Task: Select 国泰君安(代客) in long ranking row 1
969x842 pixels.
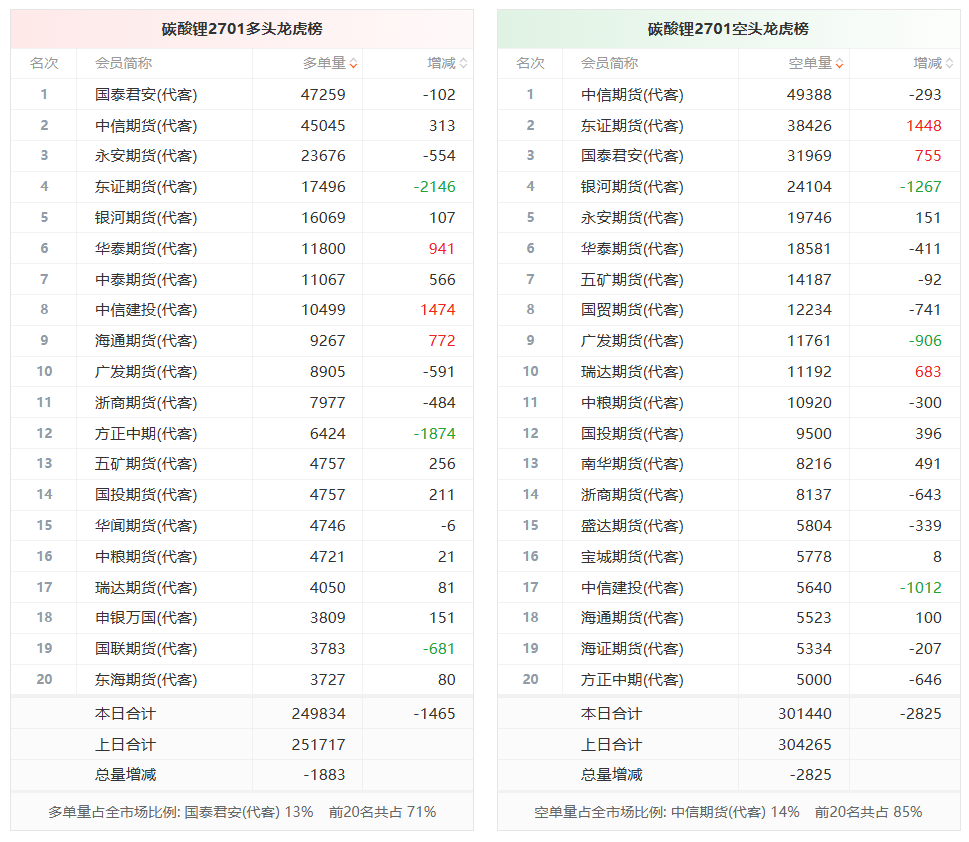Action: pyautogui.click(x=146, y=95)
